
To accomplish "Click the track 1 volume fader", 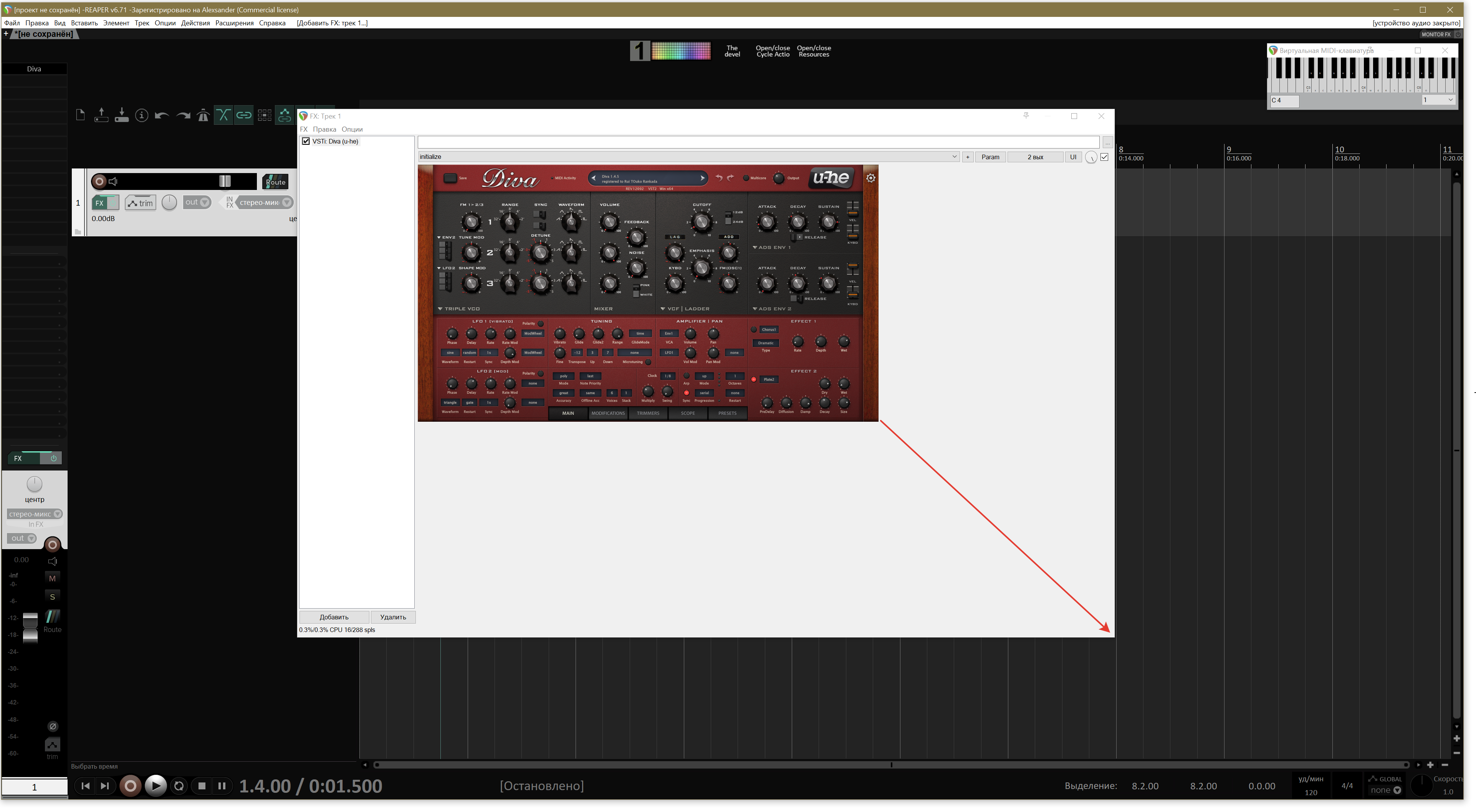I will [x=225, y=182].
